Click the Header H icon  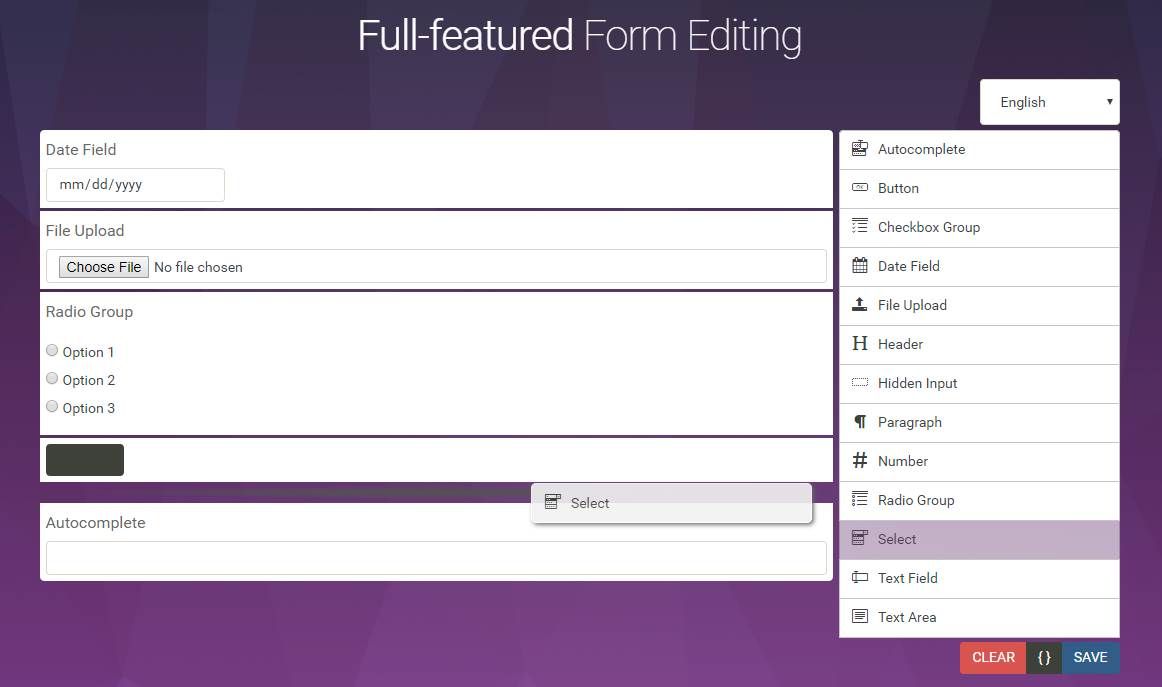(x=859, y=344)
